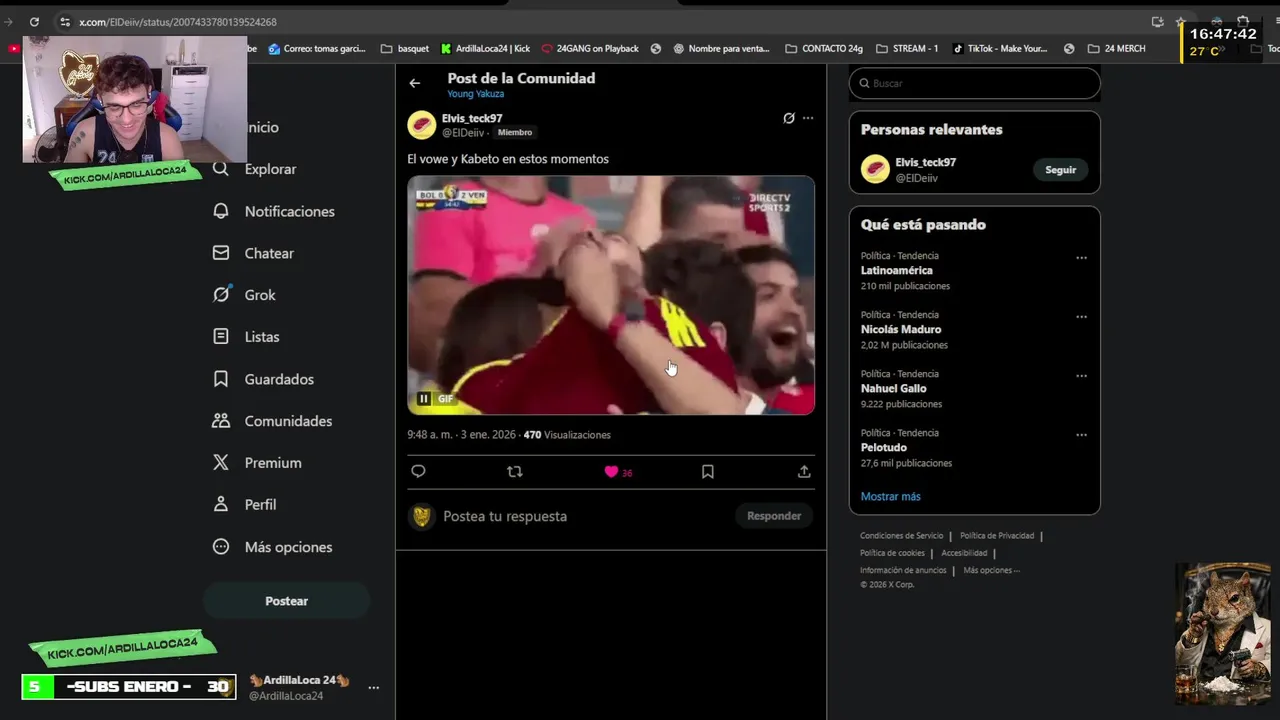Click Elvis_teck97 avatar in Personas relevantes
Viewport: 1280px width, 720px height.
click(x=875, y=169)
